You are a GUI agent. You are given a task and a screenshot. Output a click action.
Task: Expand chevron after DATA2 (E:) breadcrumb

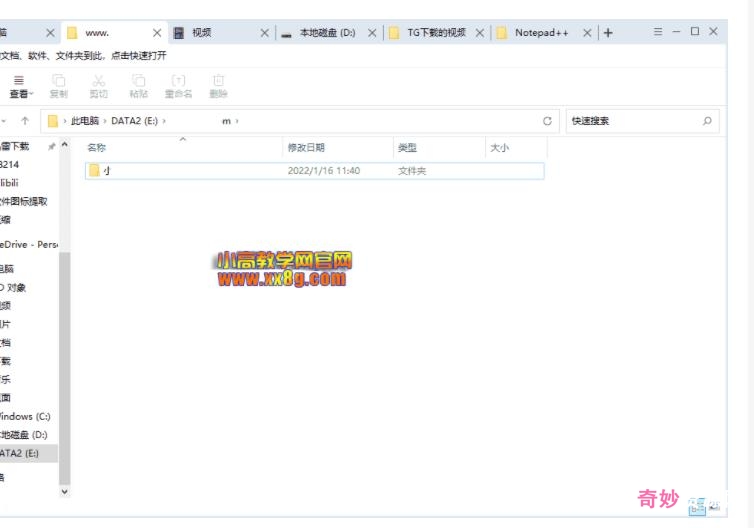(164, 121)
